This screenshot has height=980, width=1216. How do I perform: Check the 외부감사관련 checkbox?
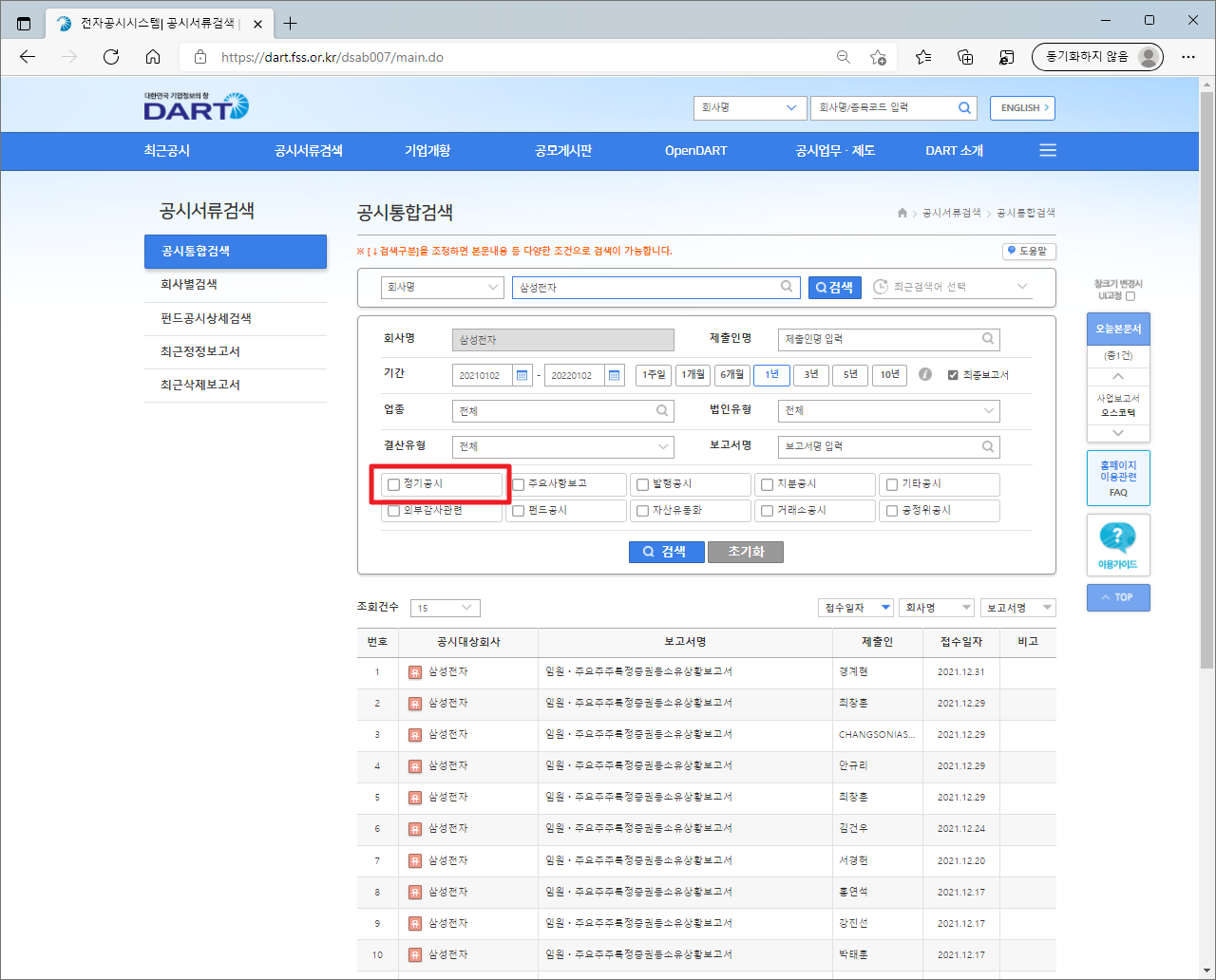pyautogui.click(x=394, y=511)
